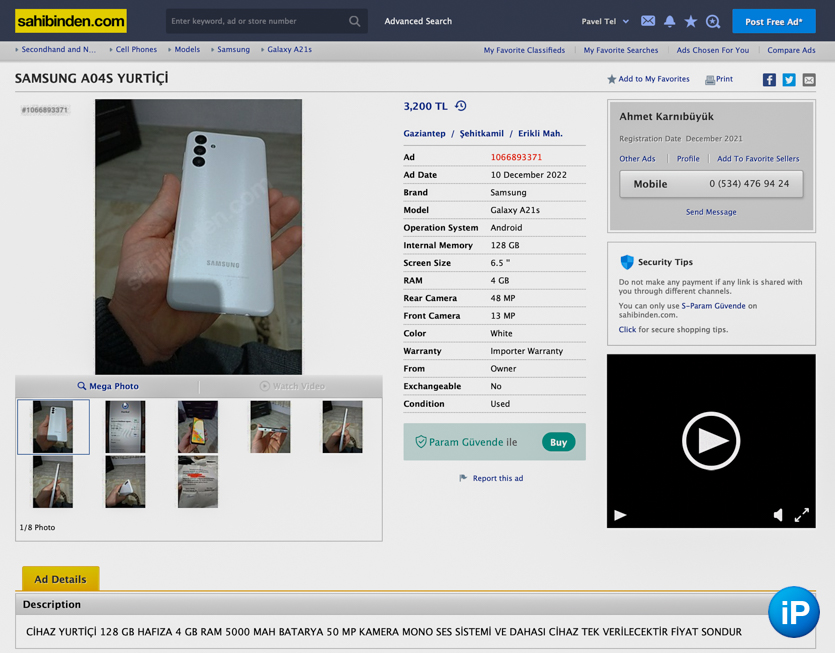Open favorites star icon in header
The width and height of the screenshot is (835, 653).
point(691,21)
